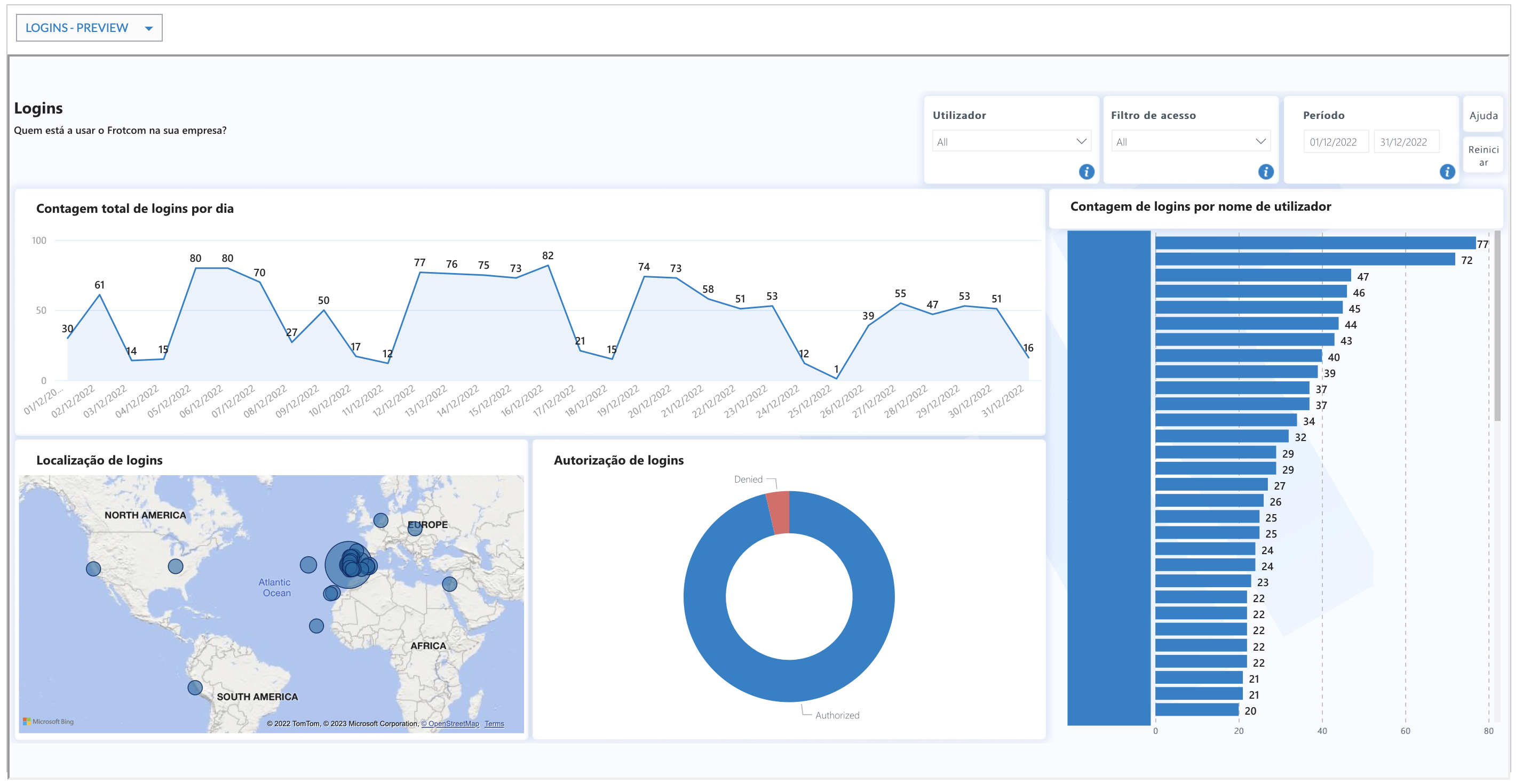Select the top bar with 77 logins
The height and width of the screenshot is (784, 1523).
tap(1315, 243)
